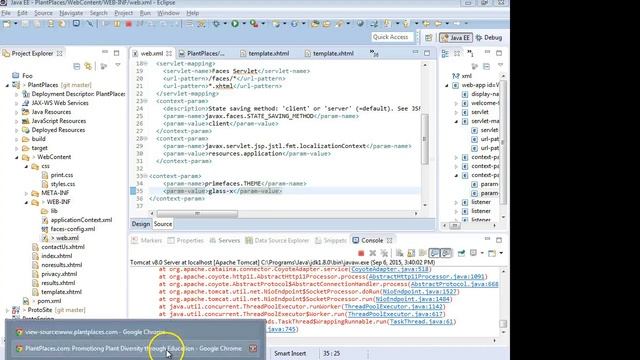Open Project Explorer View Menu triangle
640x360 pixels.
pos(118,65)
